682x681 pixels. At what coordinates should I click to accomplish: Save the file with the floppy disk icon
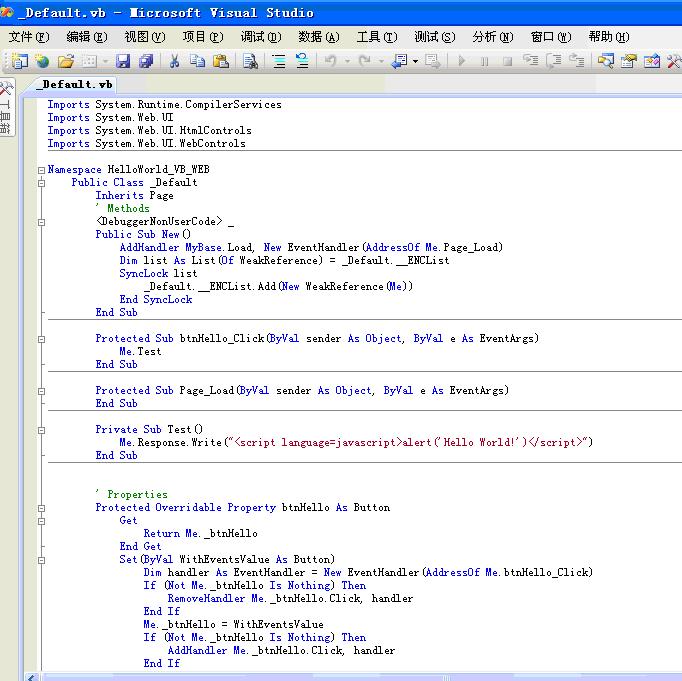[123, 61]
